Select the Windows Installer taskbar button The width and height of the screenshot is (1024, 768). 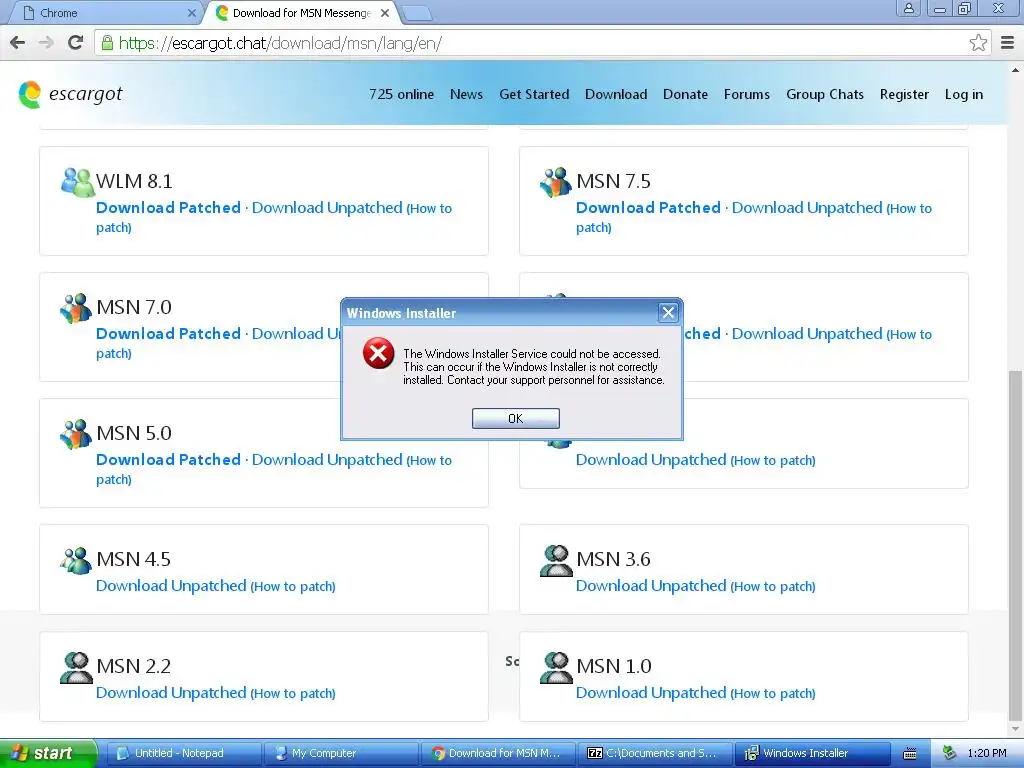(x=812, y=753)
